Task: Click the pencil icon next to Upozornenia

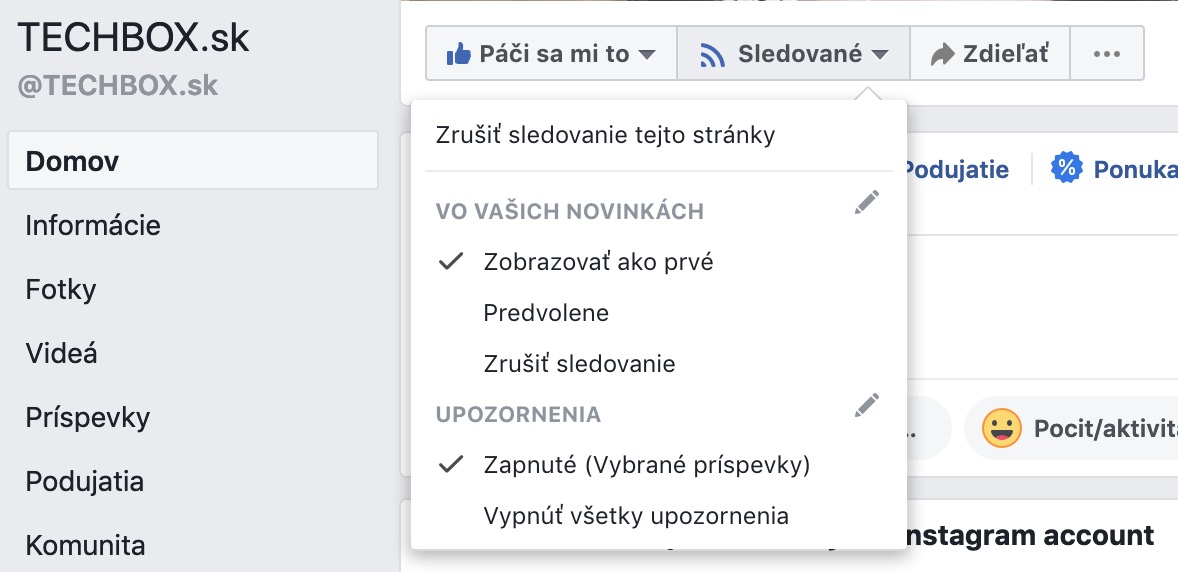Action: 867,405
